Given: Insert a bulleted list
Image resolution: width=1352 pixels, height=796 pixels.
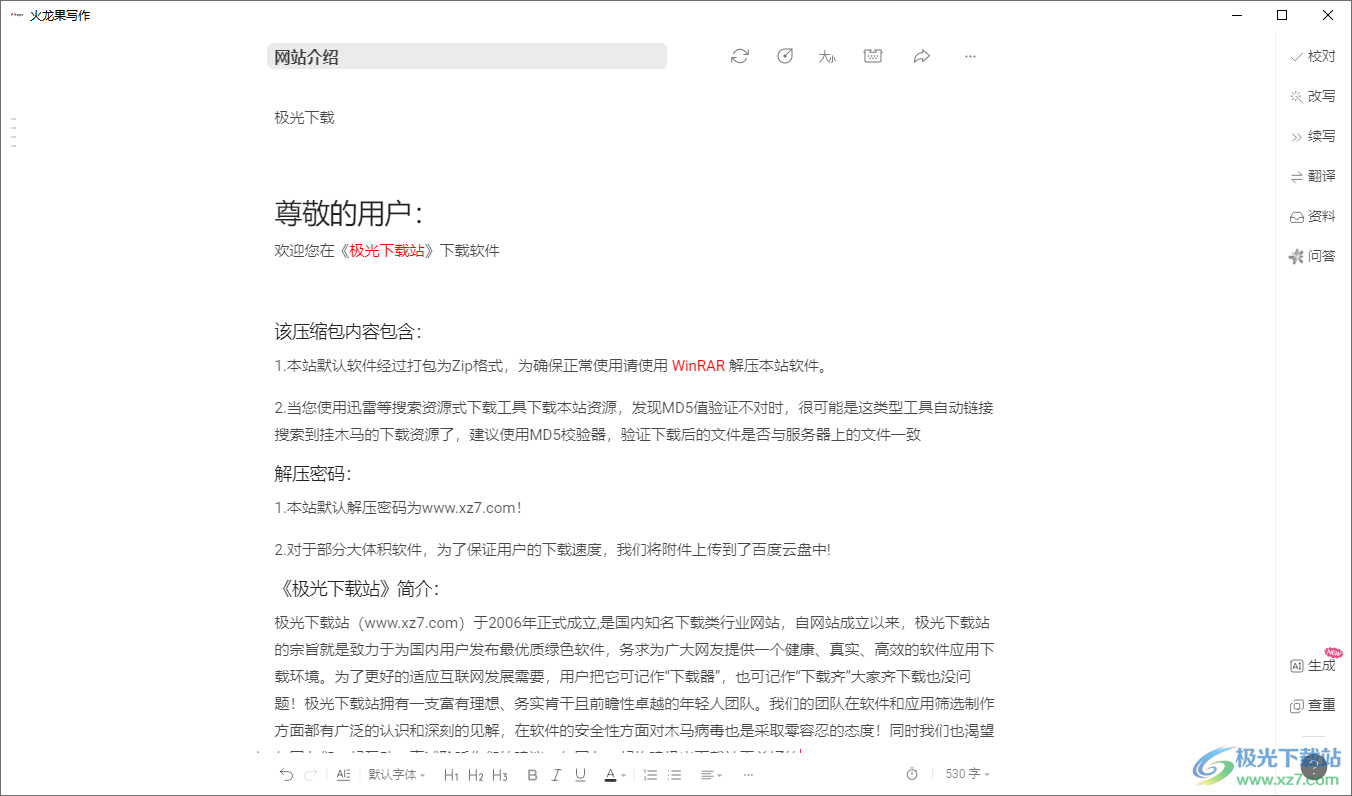Looking at the screenshot, I should tap(674, 775).
